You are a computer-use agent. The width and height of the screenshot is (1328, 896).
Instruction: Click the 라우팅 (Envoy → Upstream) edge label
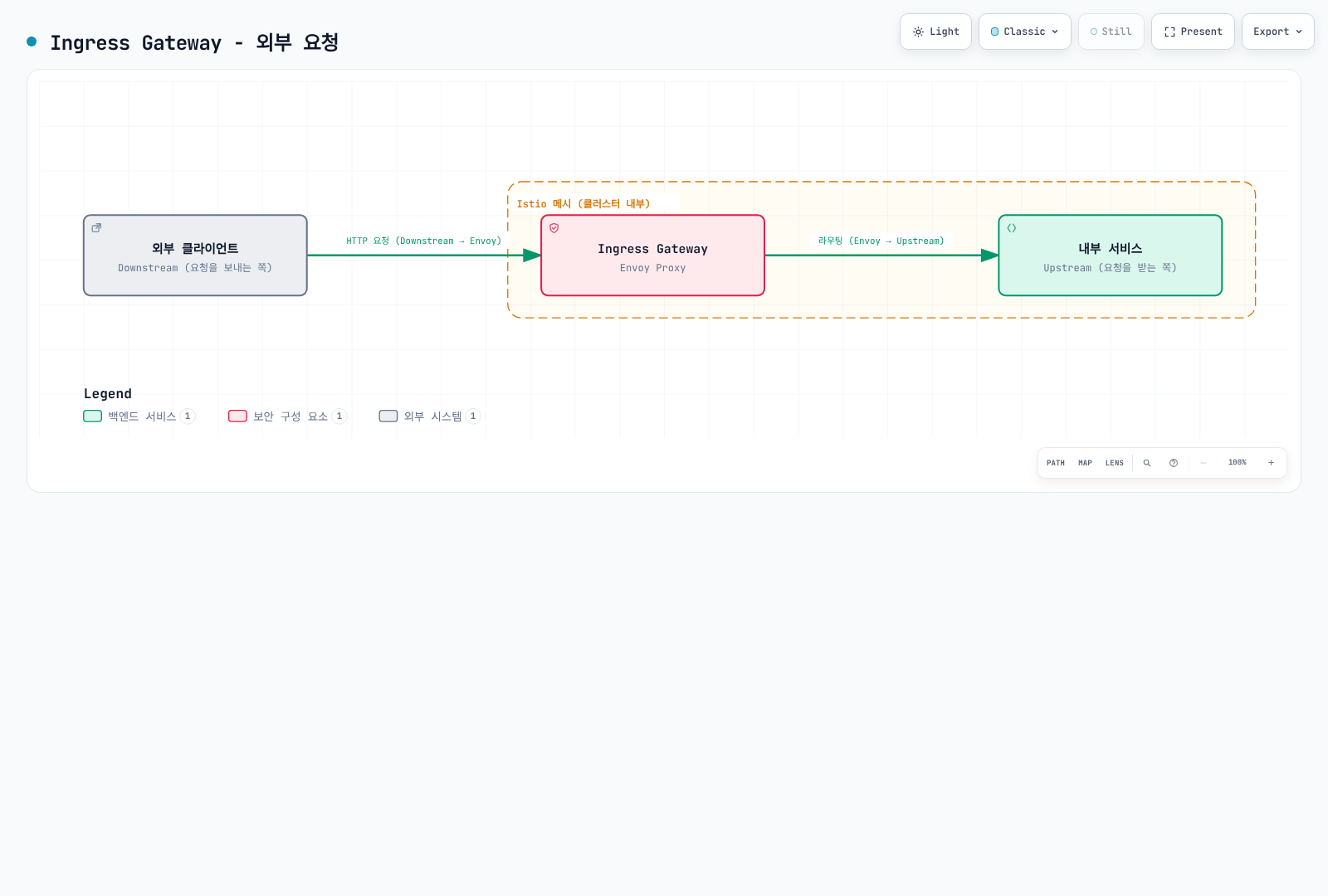click(x=881, y=241)
